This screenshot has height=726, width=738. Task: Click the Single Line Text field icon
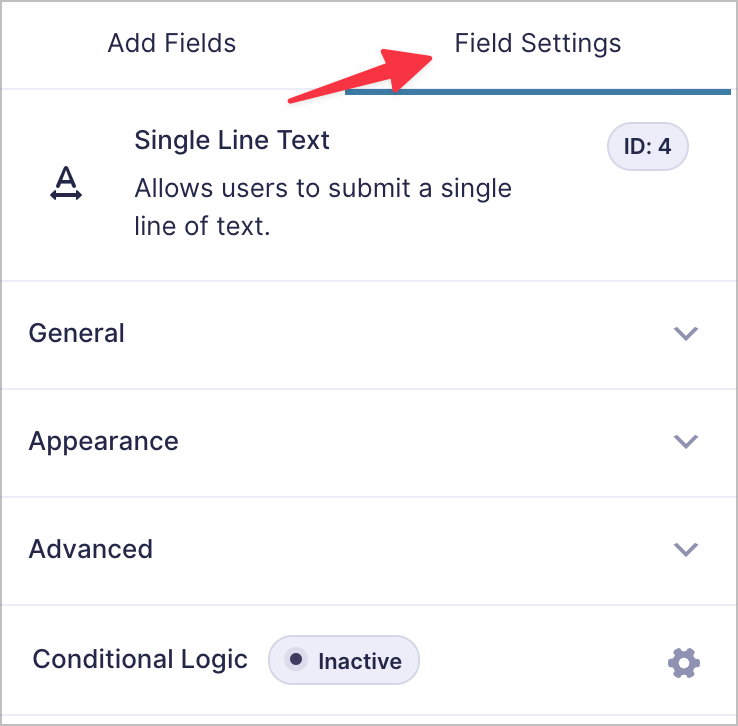pos(66,183)
